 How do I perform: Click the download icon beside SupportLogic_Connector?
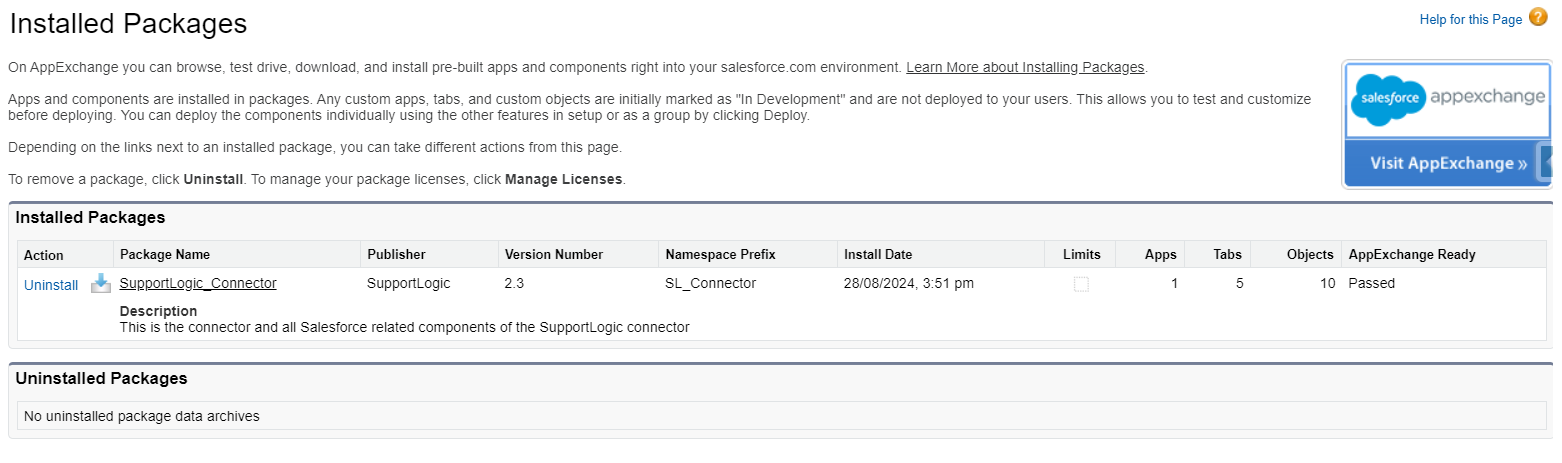pyautogui.click(x=101, y=284)
